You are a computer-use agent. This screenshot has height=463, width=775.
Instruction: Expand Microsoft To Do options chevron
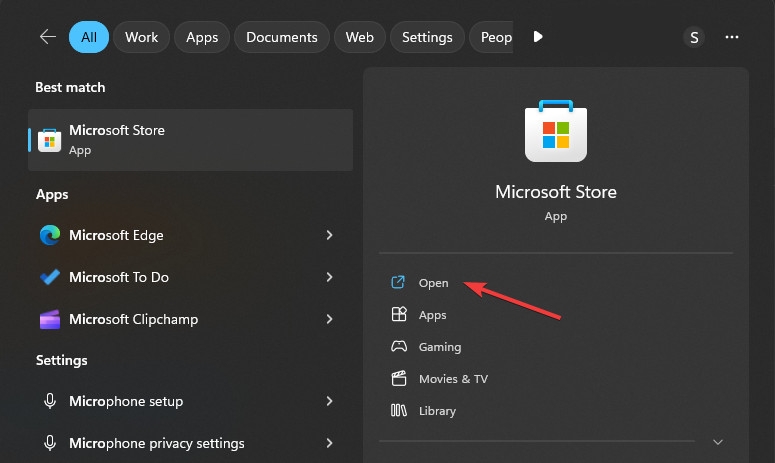point(329,277)
